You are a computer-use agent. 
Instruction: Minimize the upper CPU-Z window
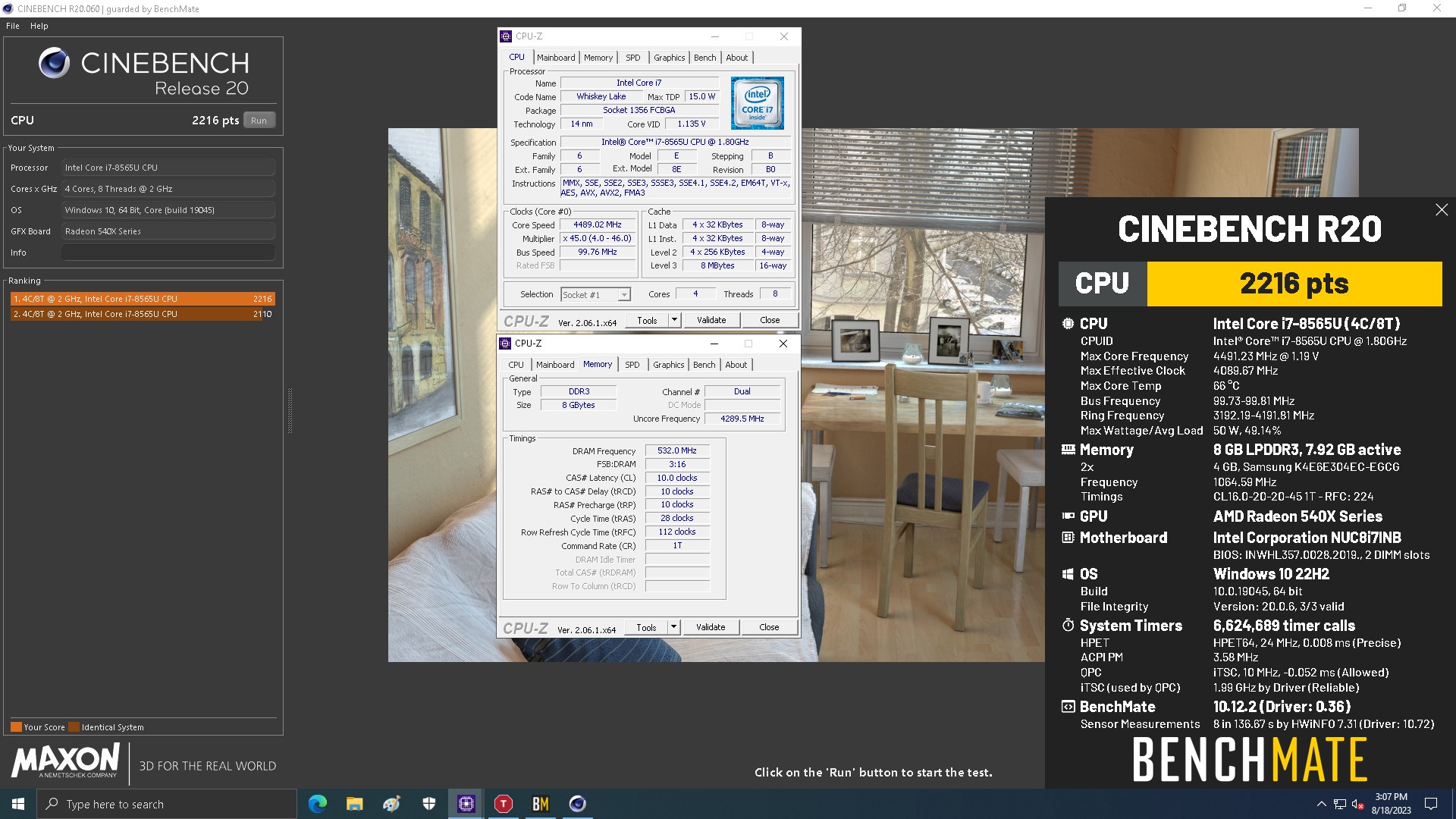[x=714, y=36]
